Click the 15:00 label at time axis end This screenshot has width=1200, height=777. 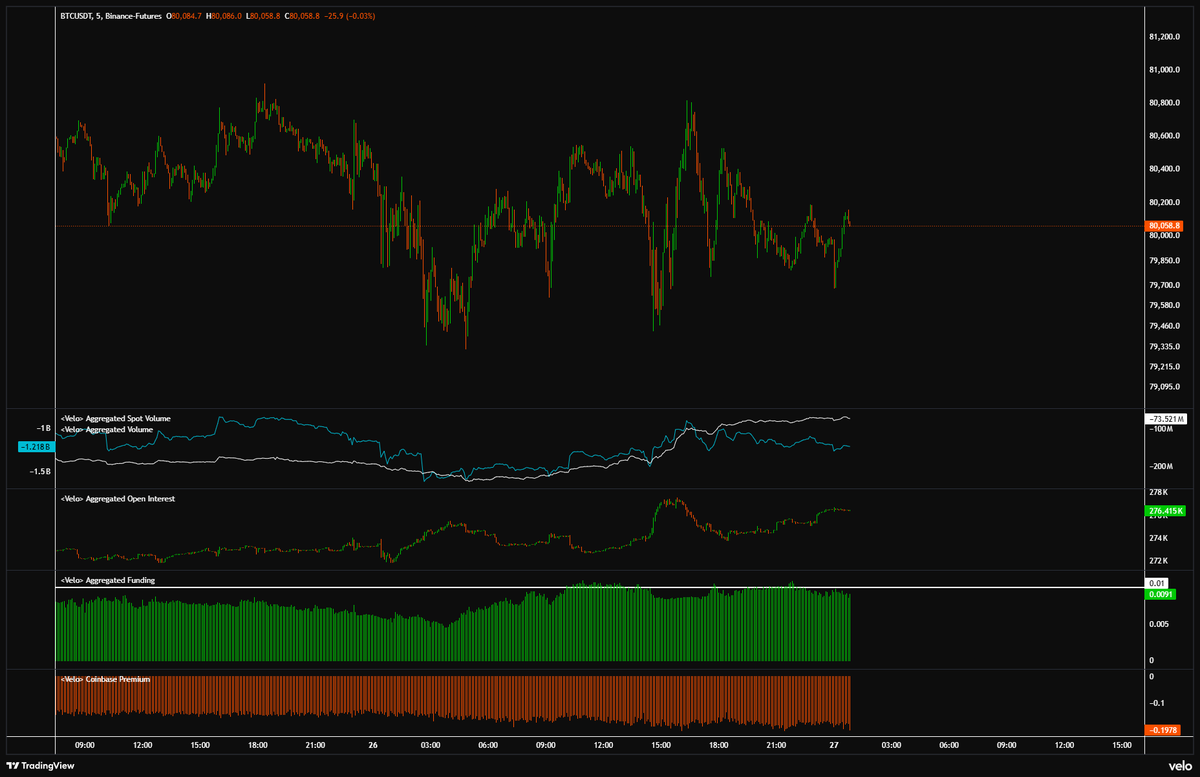tap(1124, 744)
